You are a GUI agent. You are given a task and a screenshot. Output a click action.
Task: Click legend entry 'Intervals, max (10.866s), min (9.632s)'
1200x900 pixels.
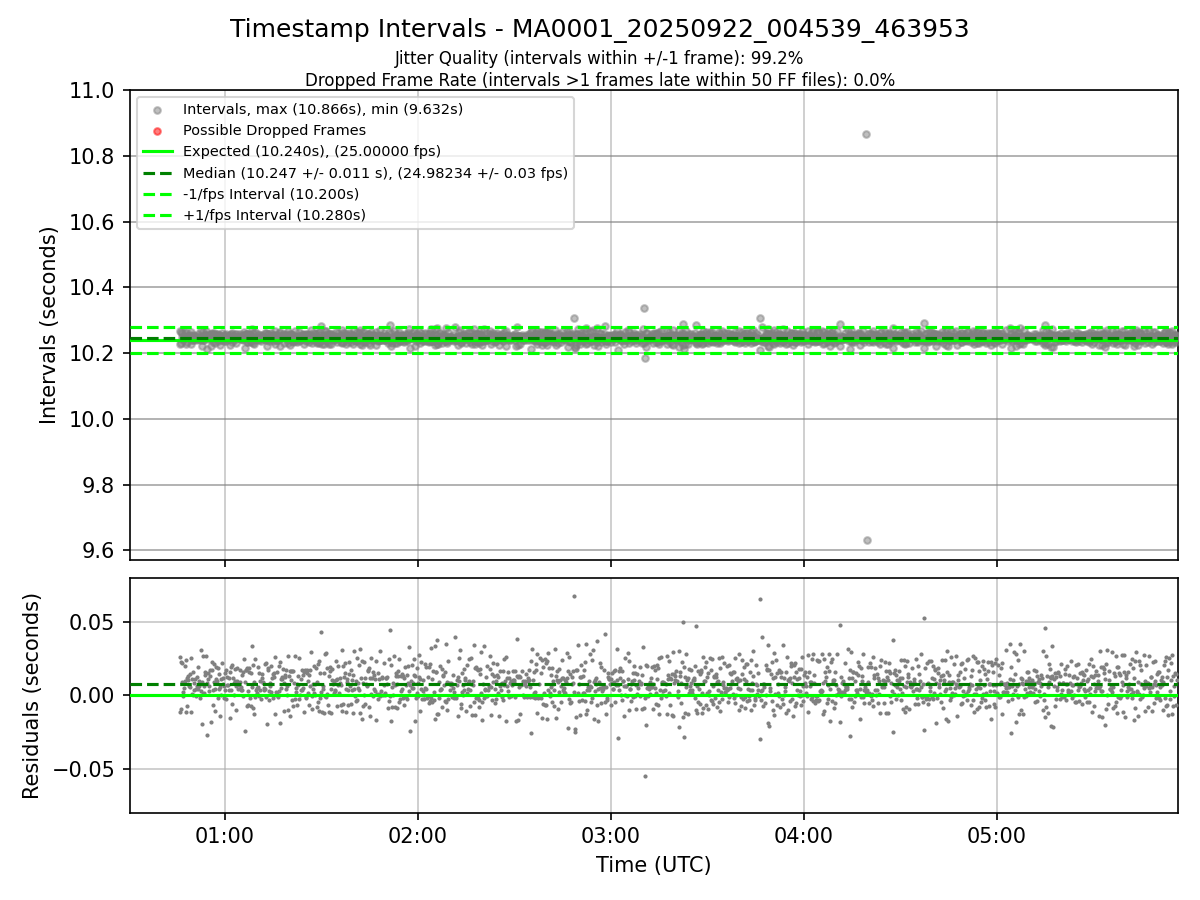click(323, 109)
